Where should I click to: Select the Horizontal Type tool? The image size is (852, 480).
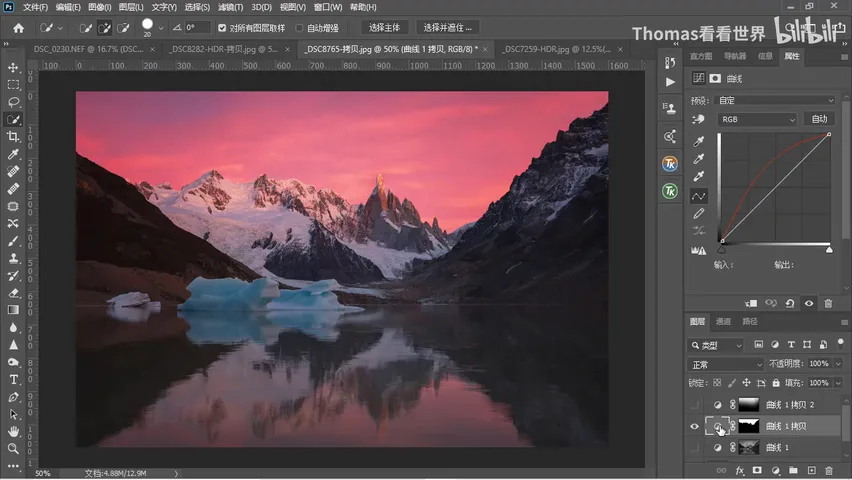point(13,380)
